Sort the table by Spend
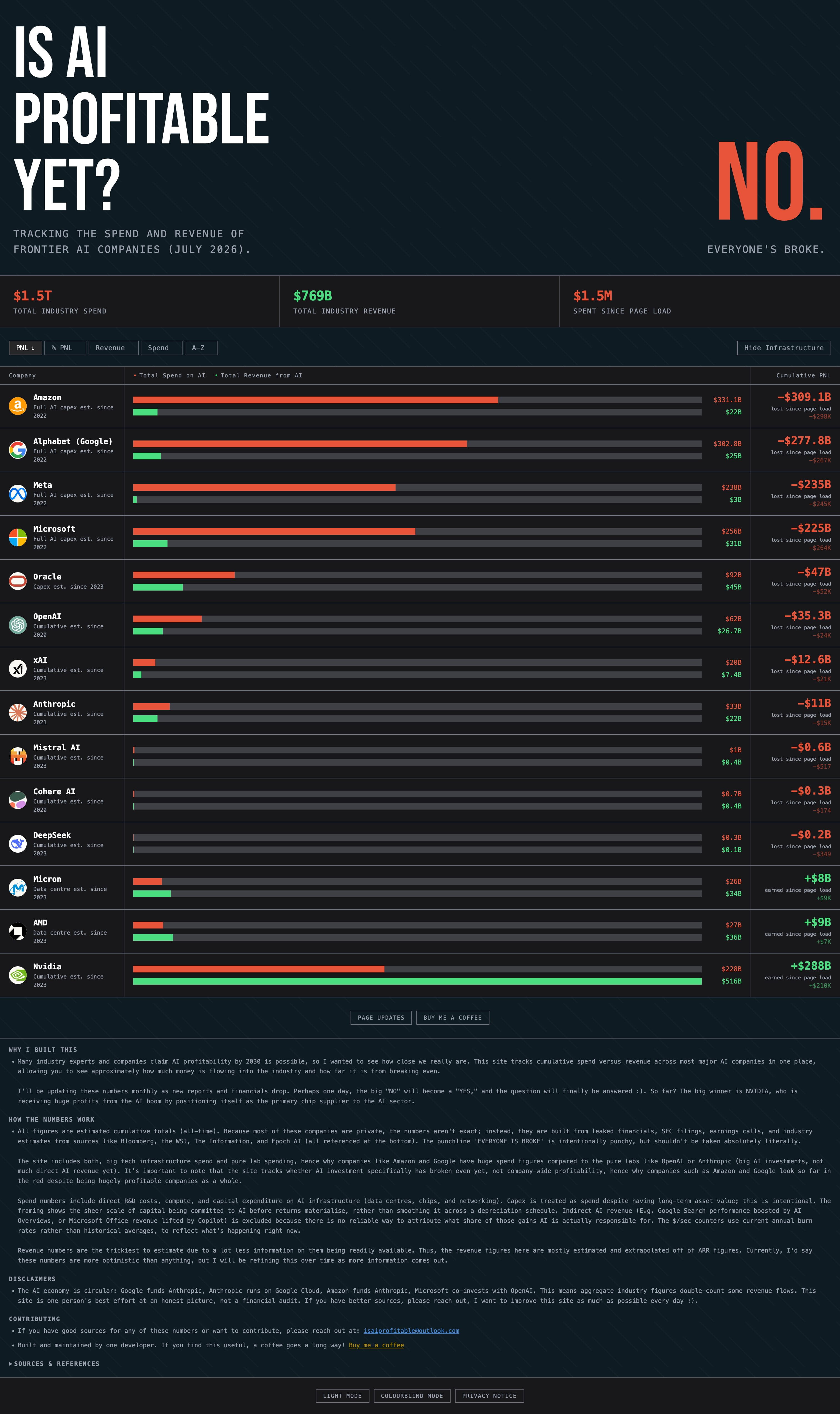The image size is (840, 1414). (x=161, y=348)
